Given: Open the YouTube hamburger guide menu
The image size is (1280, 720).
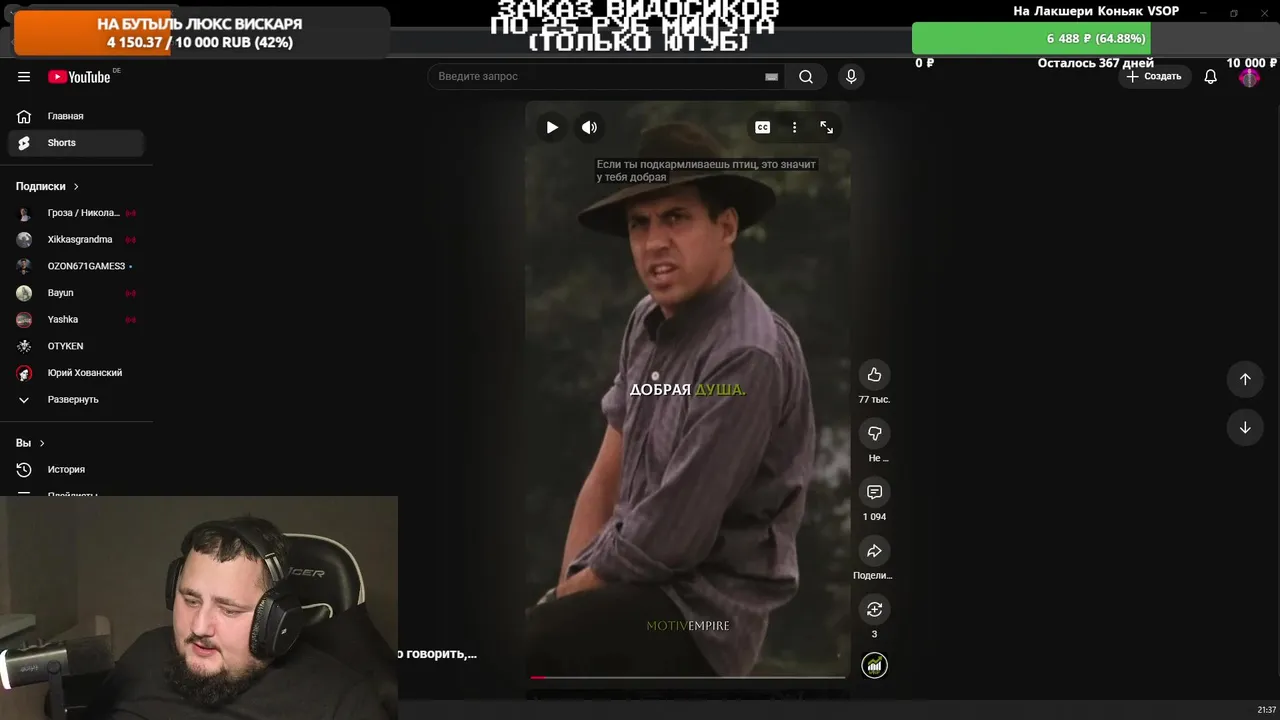Looking at the screenshot, I should 24,77.
